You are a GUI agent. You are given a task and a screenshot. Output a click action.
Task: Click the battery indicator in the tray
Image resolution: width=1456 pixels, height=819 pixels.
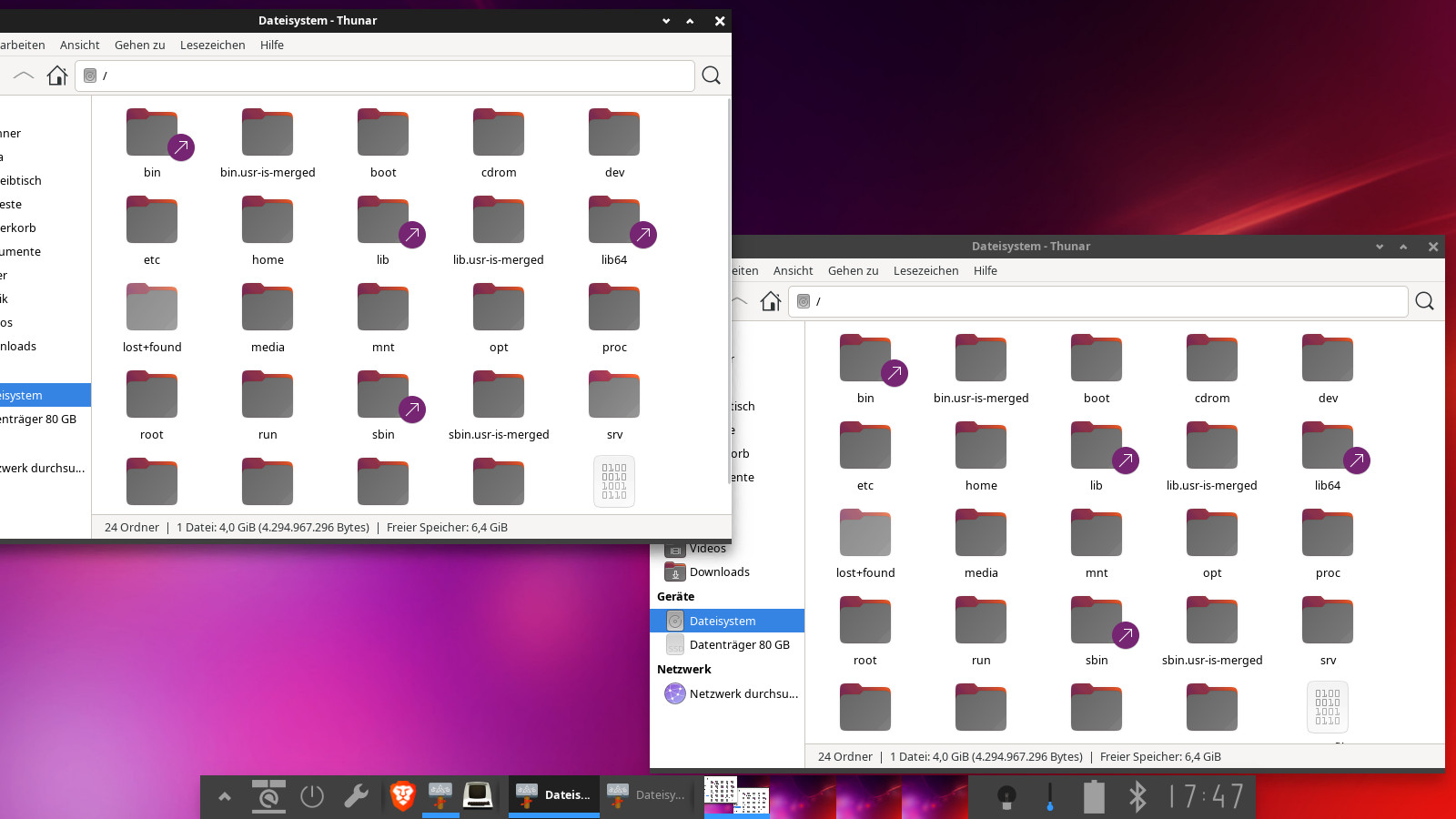tap(1094, 796)
